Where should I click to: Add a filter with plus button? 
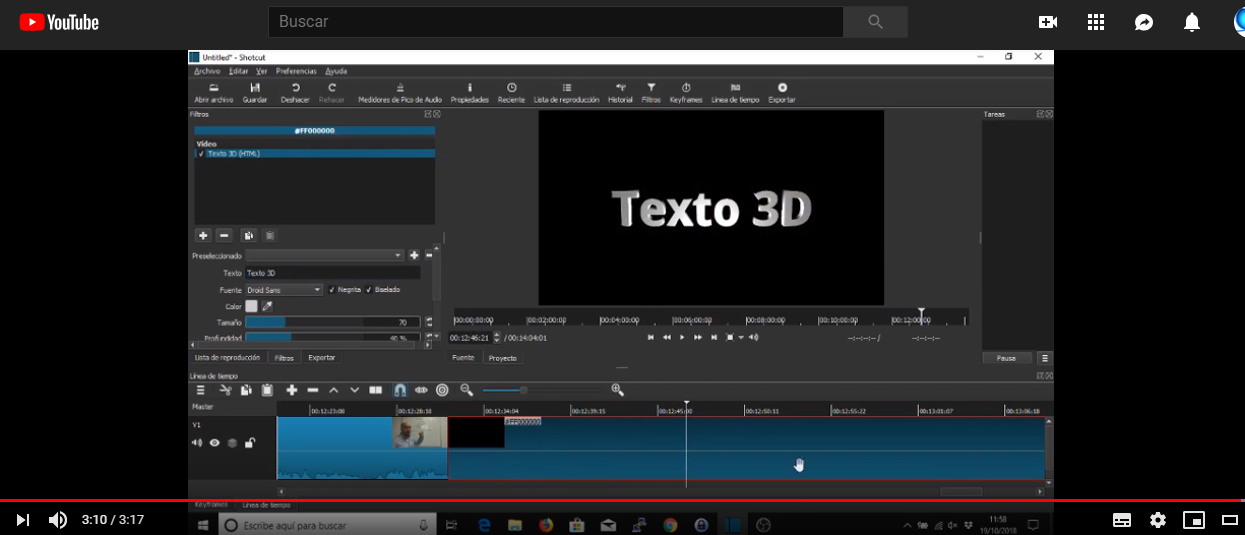(203, 236)
